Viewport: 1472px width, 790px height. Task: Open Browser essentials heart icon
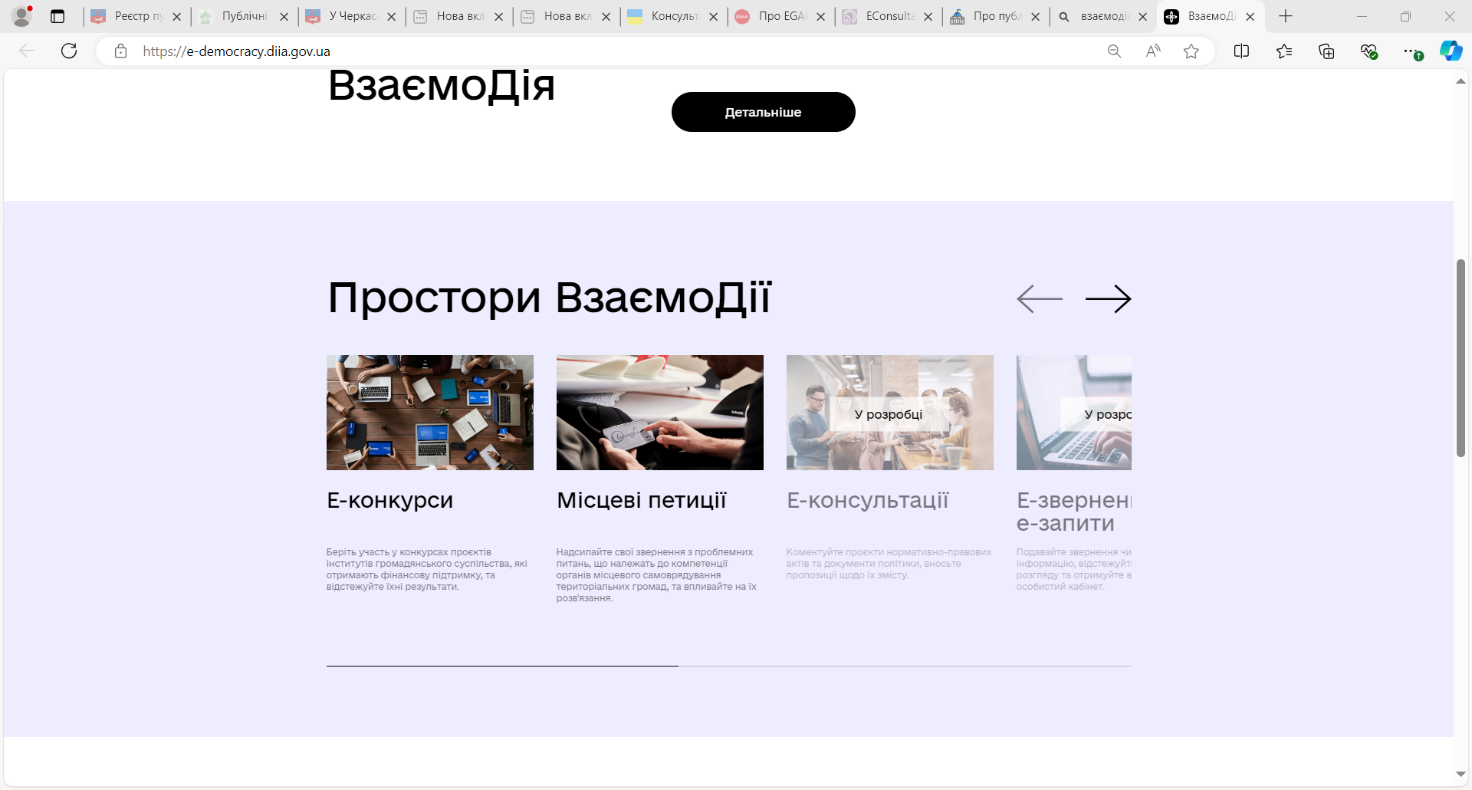click(1369, 51)
